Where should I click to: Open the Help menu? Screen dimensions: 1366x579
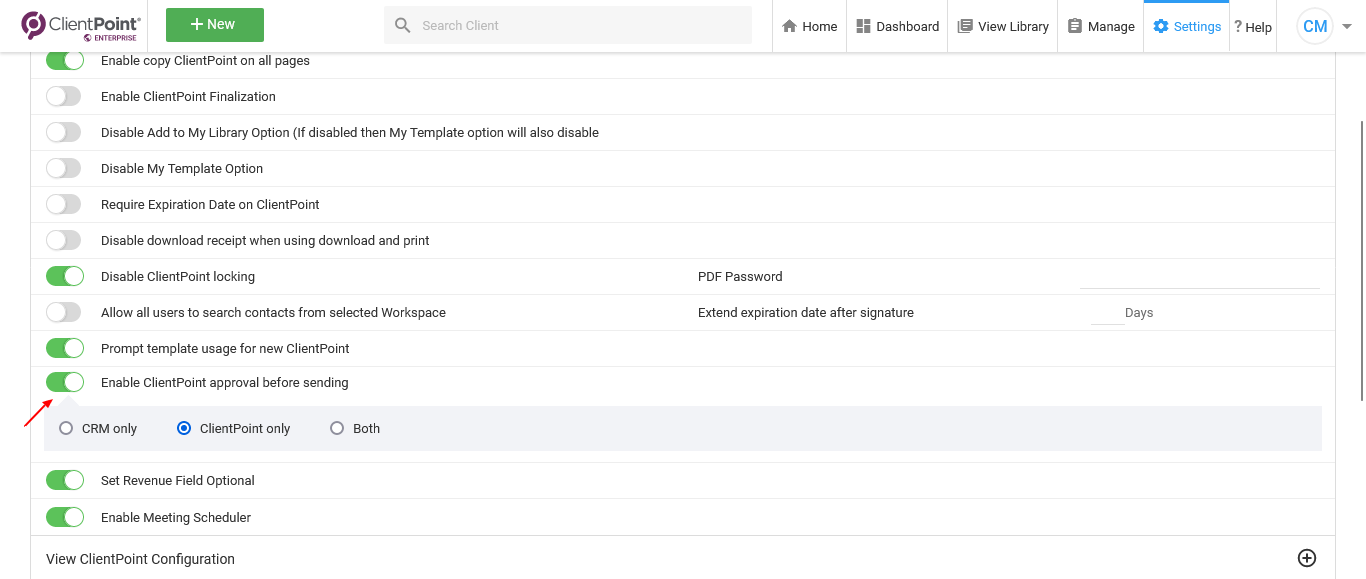(x=1253, y=27)
